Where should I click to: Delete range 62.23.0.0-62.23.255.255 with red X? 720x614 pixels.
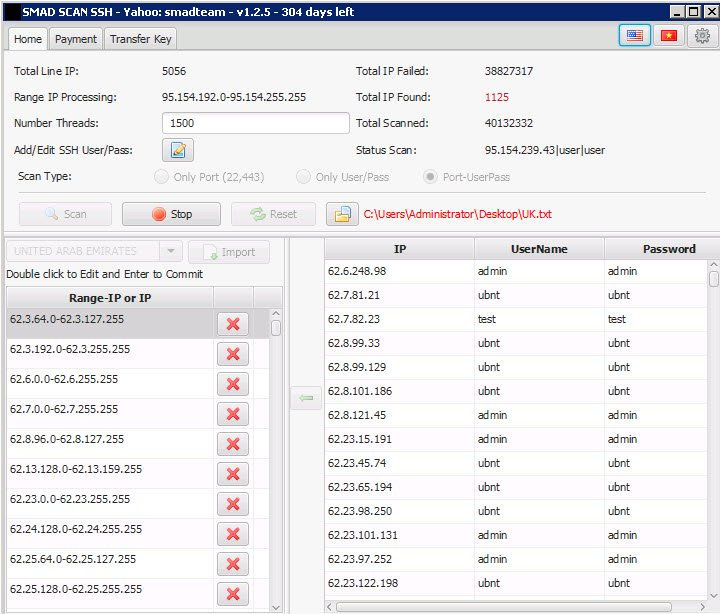pyautogui.click(x=233, y=504)
